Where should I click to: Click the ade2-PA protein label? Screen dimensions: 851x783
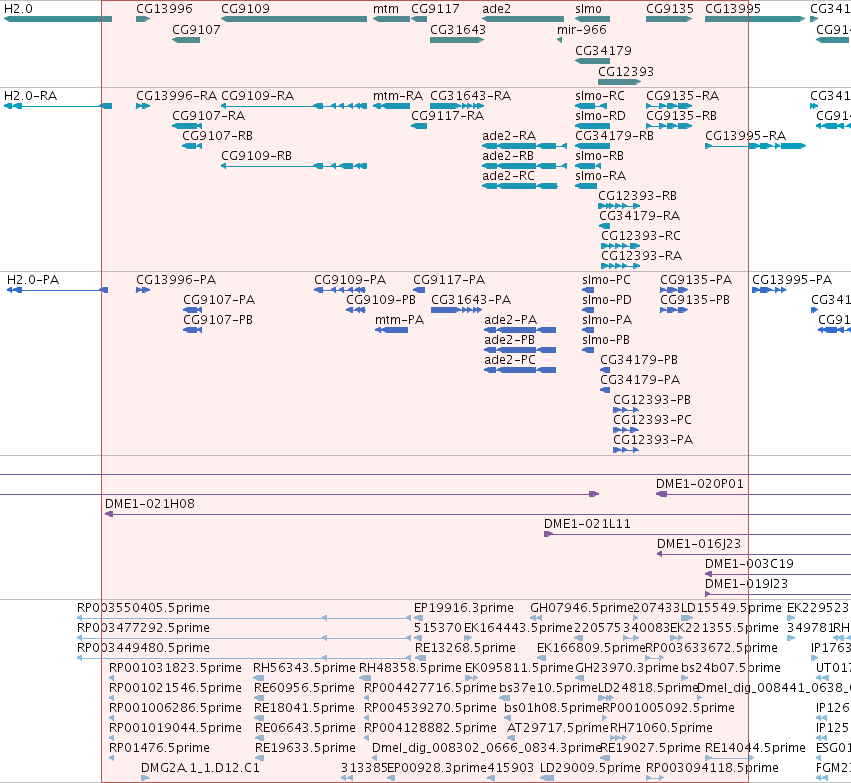[510, 320]
